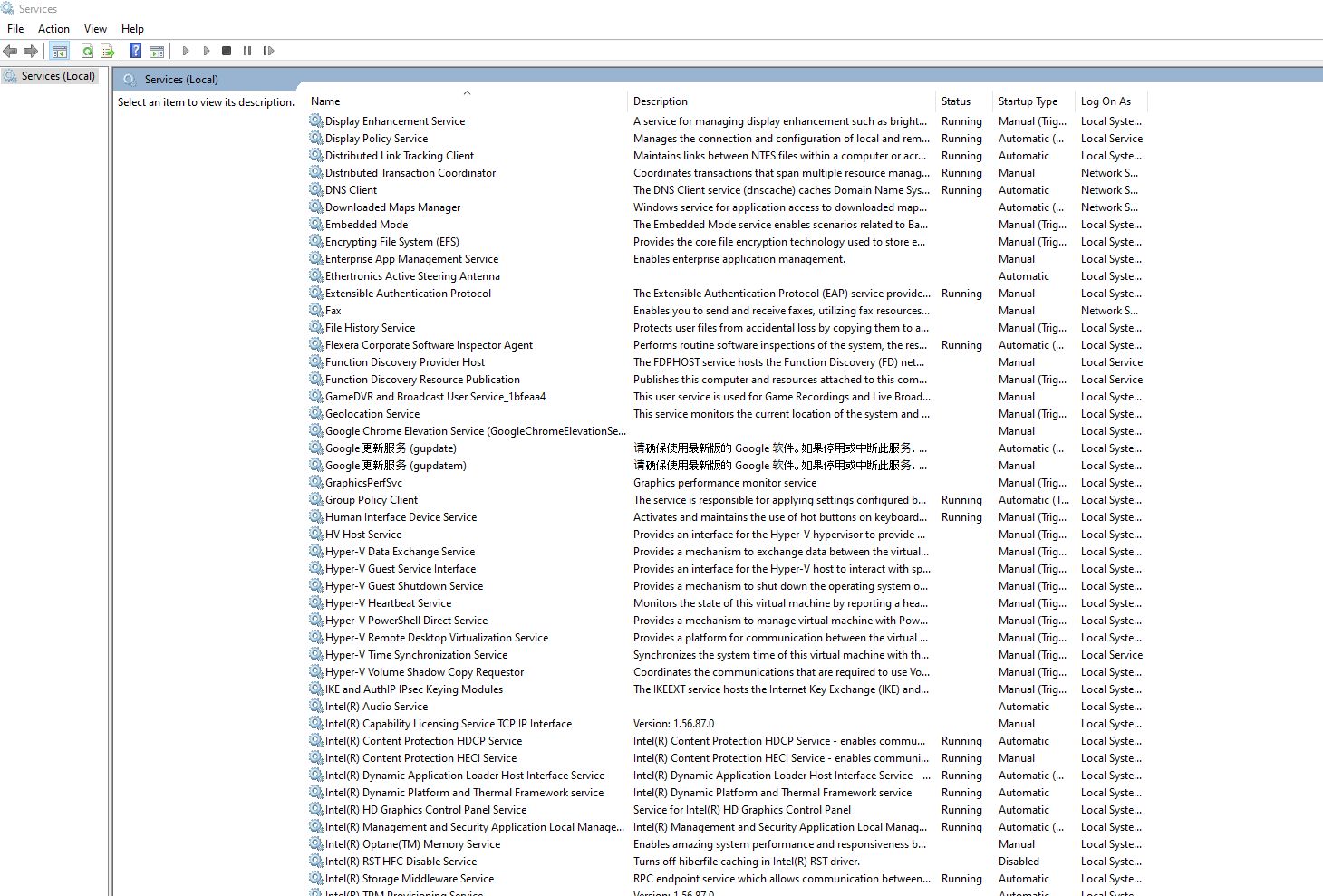Click the gear icon beside Intel(R) Audio Service
The image size is (1323, 896).
pyautogui.click(x=316, y=707)
